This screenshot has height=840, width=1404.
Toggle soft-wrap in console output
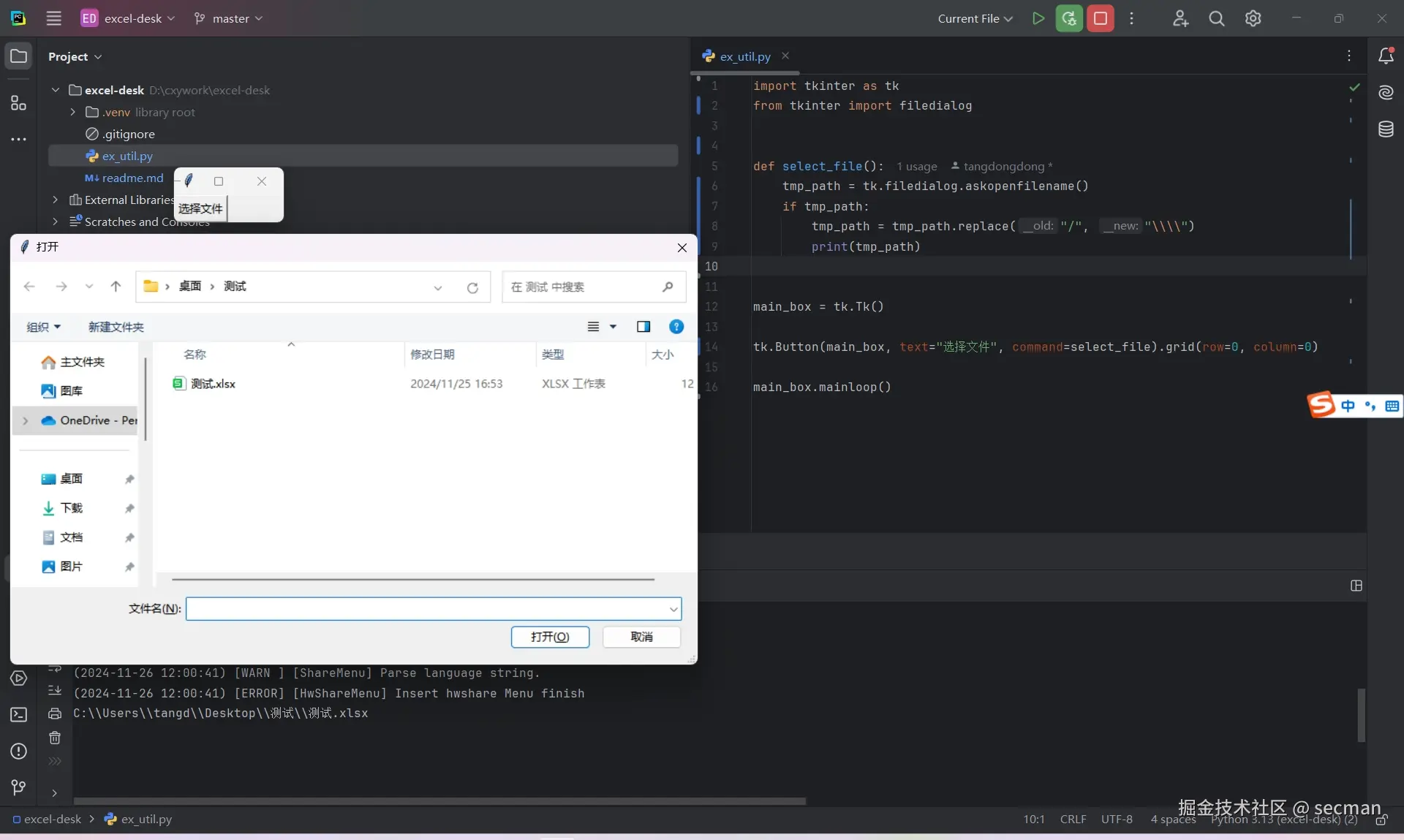click(x=55, y=668)
